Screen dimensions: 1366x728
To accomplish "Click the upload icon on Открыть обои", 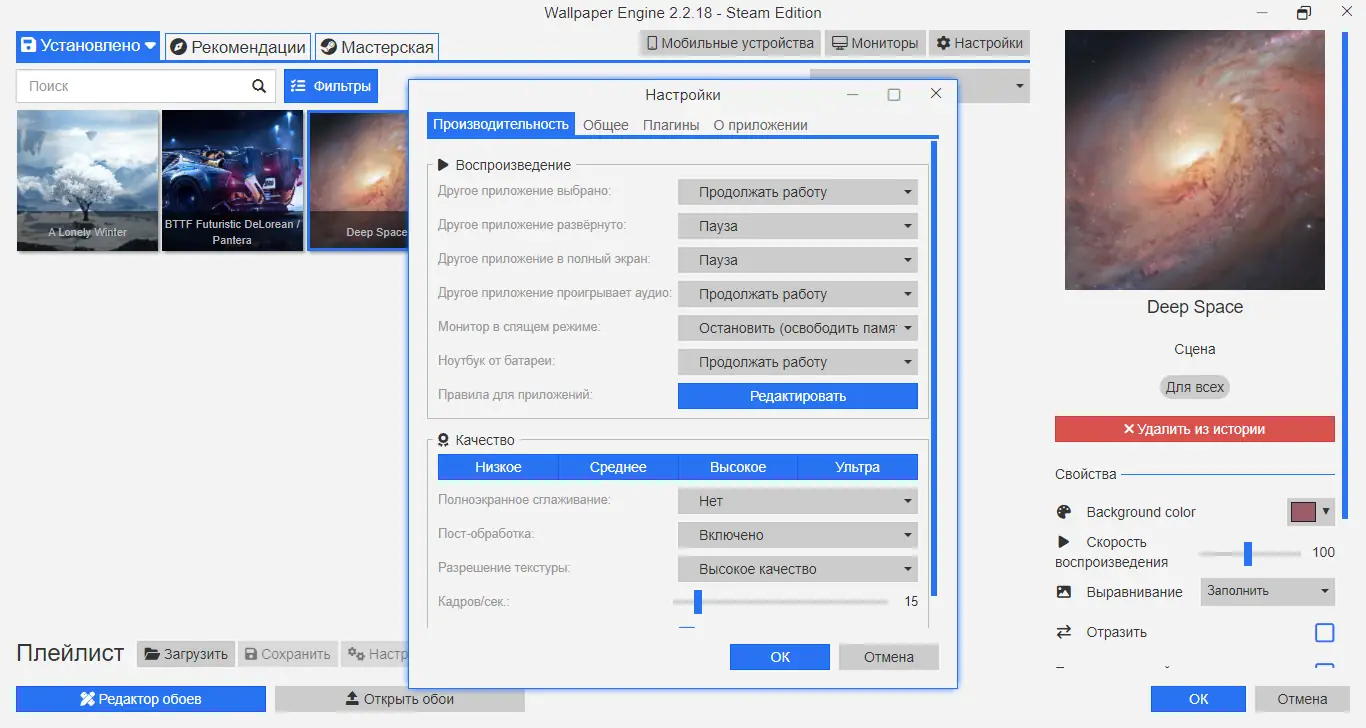I will [x=352, y=699].
